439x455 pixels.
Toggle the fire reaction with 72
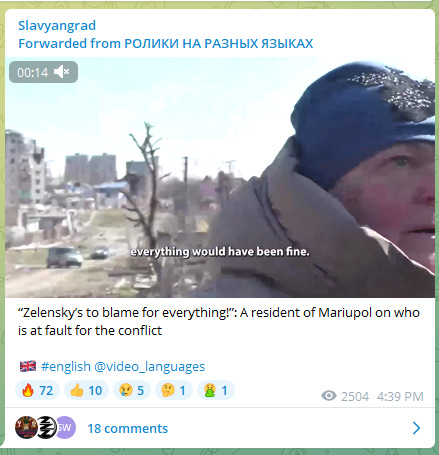point(37,390)
